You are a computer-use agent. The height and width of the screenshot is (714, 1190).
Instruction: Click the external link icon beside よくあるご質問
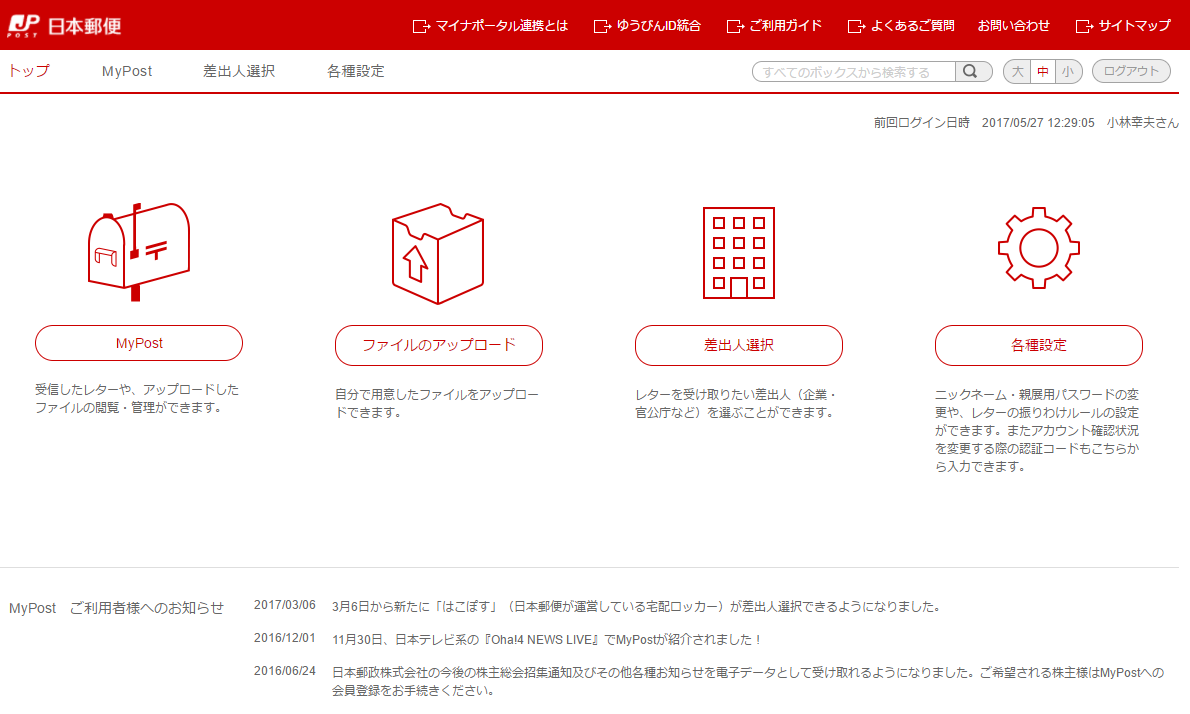856,27
